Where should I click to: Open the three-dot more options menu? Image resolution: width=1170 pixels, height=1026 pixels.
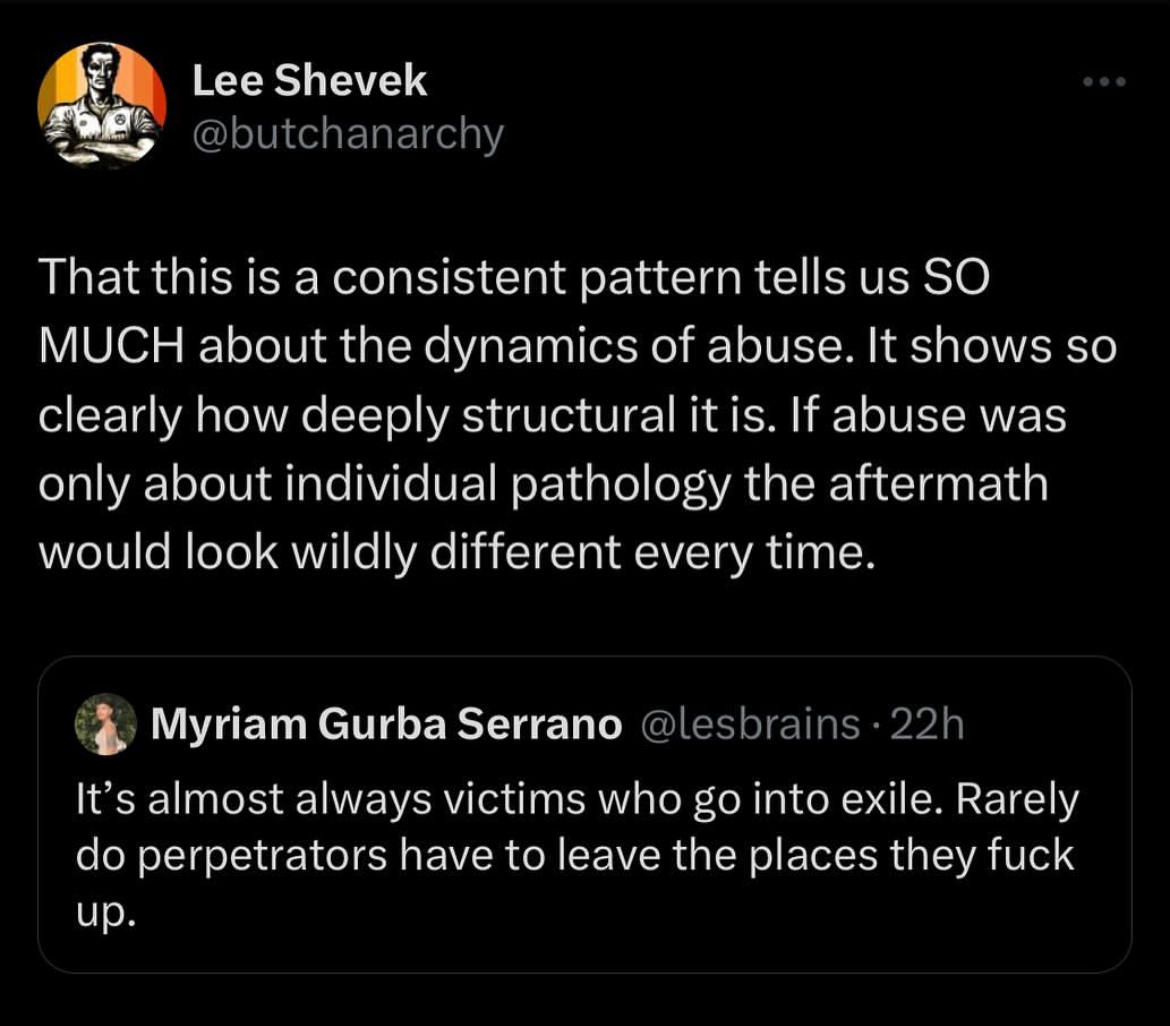coord(1105,82)
